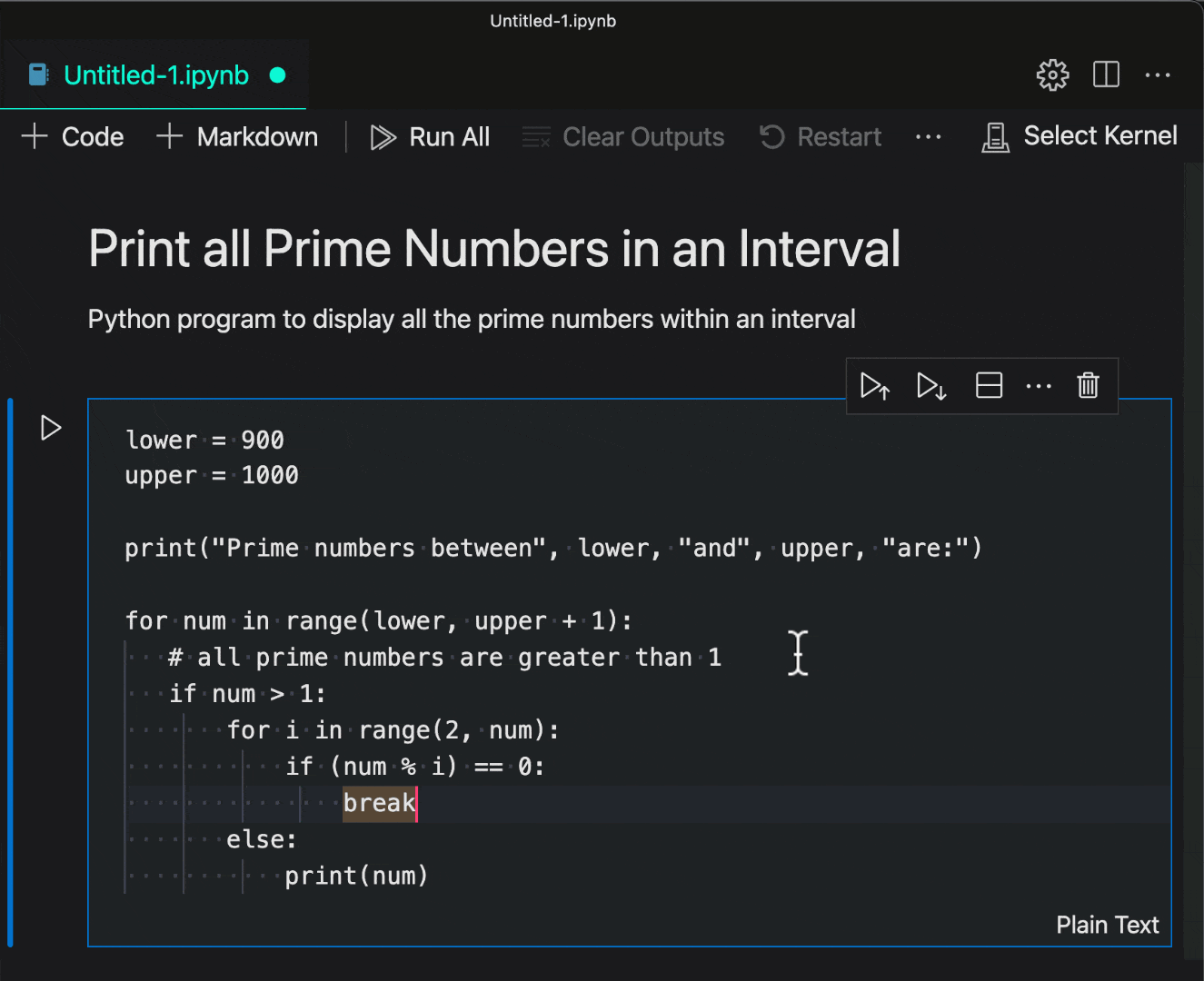Click the Untitled-1.ipynb window title
Image resolution: width=1204 pixels, height=981 pixels.
click(x=552, y=21)
